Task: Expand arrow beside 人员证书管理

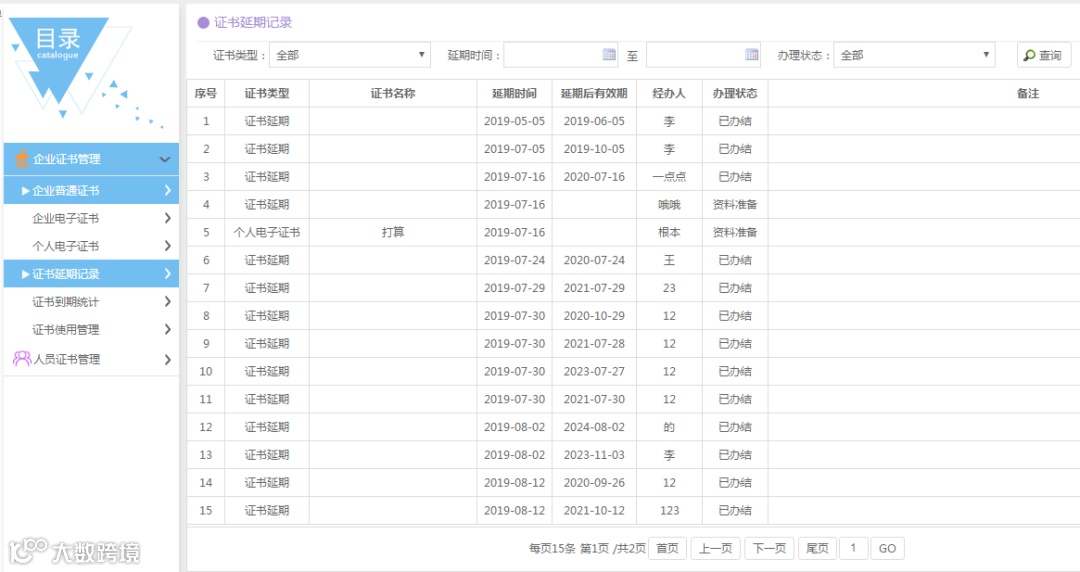Action: (167, 359)
